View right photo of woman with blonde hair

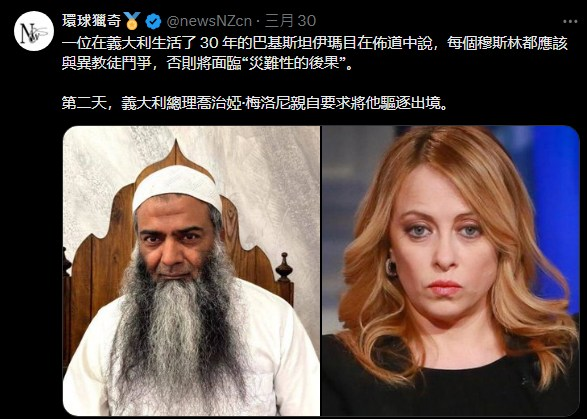pyautogui.click(x=450, y=271)
